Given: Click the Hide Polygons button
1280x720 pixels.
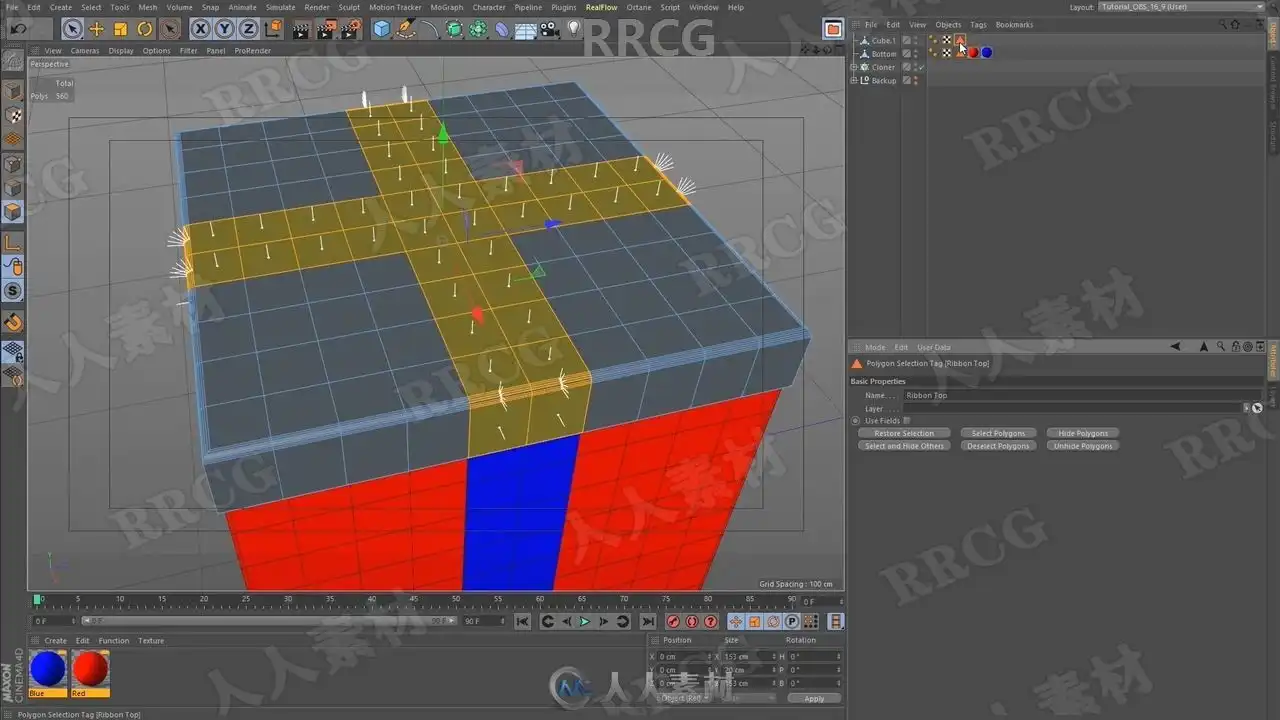Looking at the screenshot, I should [x=1083, y=433].
